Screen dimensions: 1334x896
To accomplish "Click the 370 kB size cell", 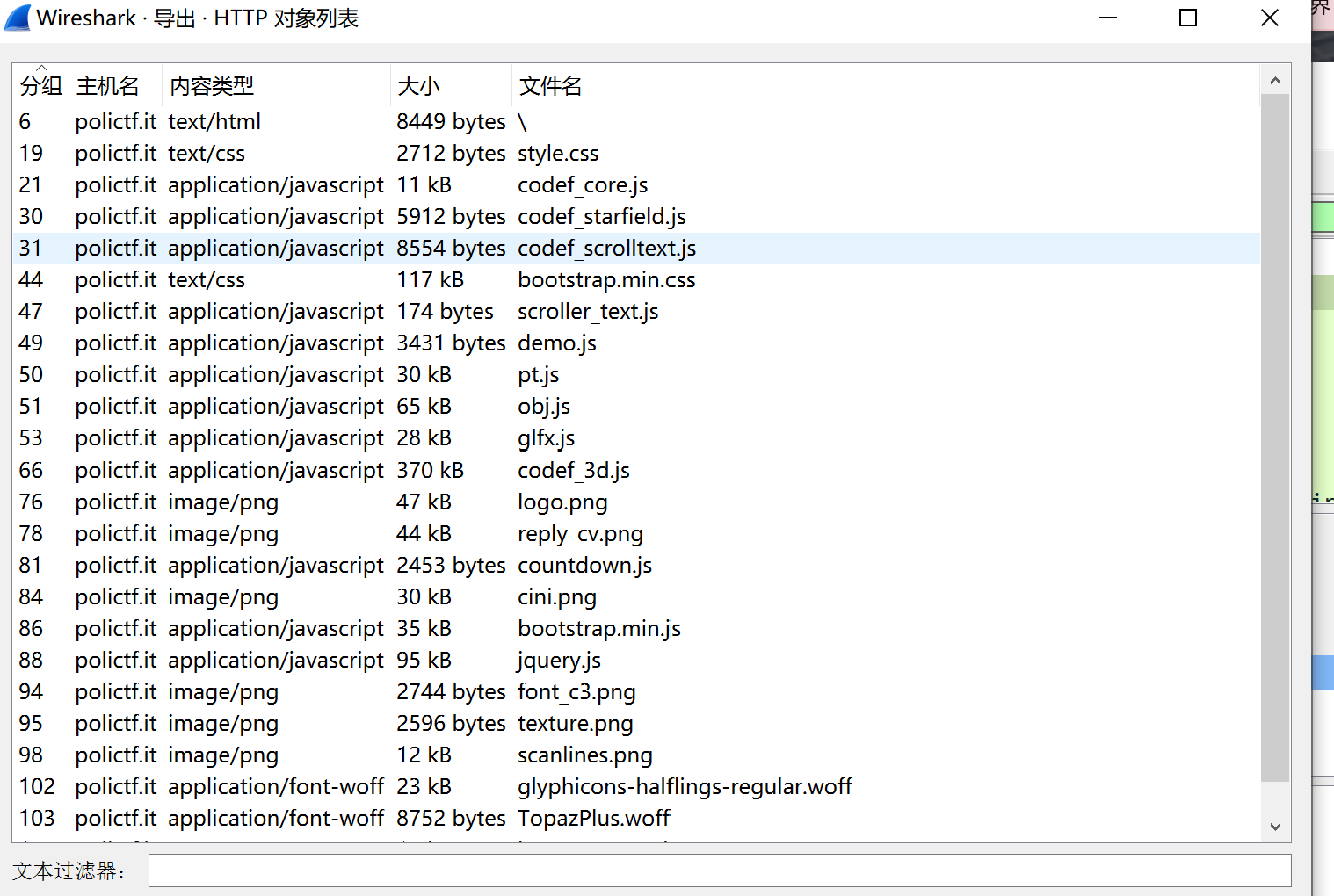I will (430, 471).
